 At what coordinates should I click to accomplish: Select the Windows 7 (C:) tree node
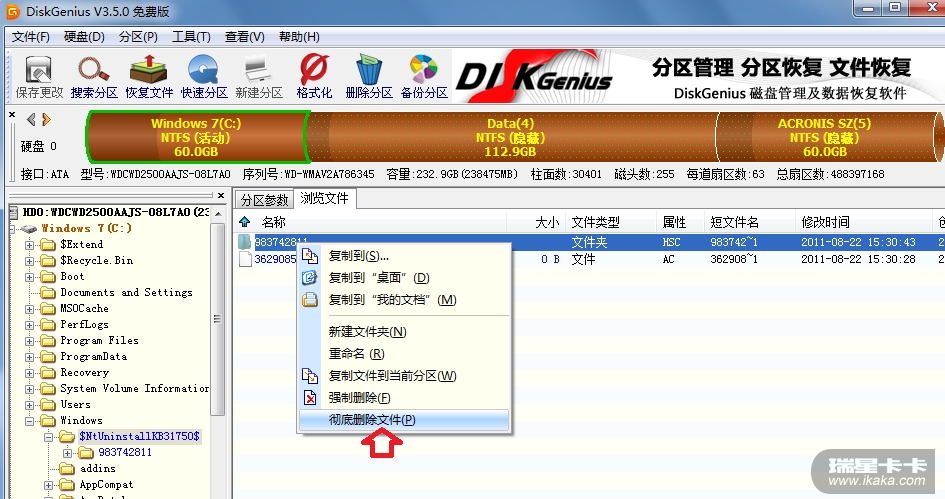coord(86,228)
